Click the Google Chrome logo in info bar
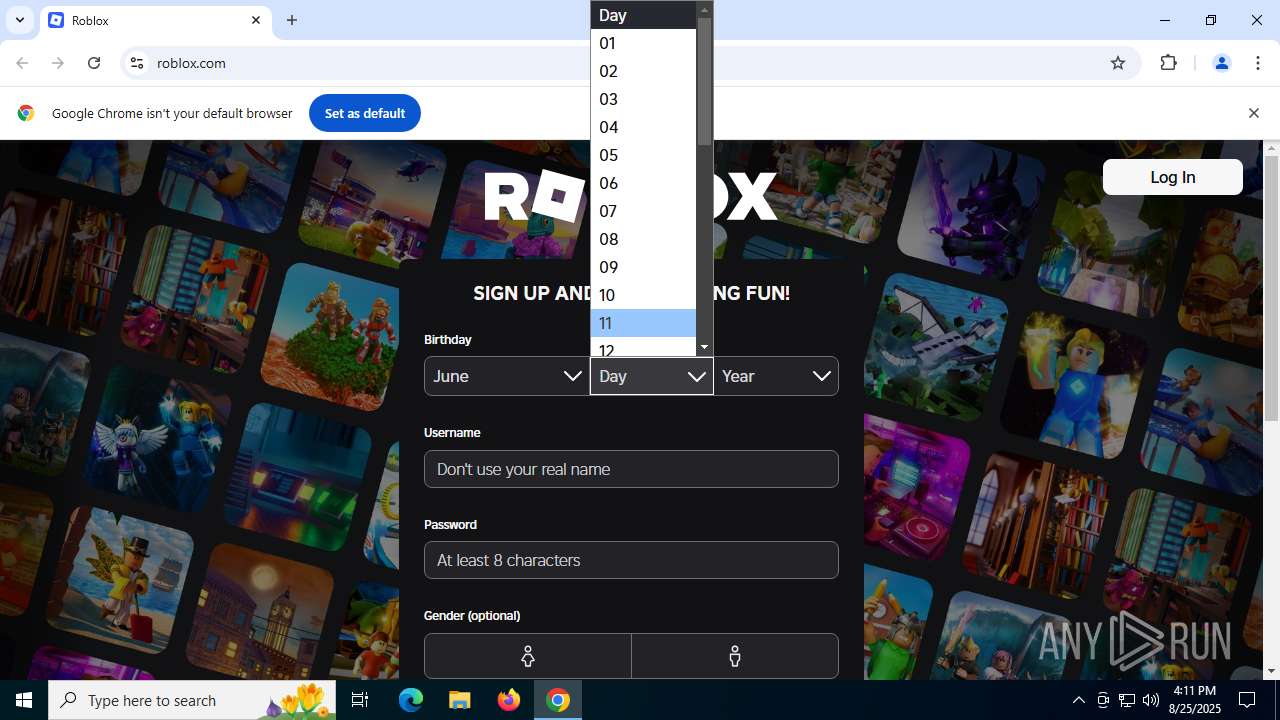Screen dimensions: 1280x720 tap(26, 113)
